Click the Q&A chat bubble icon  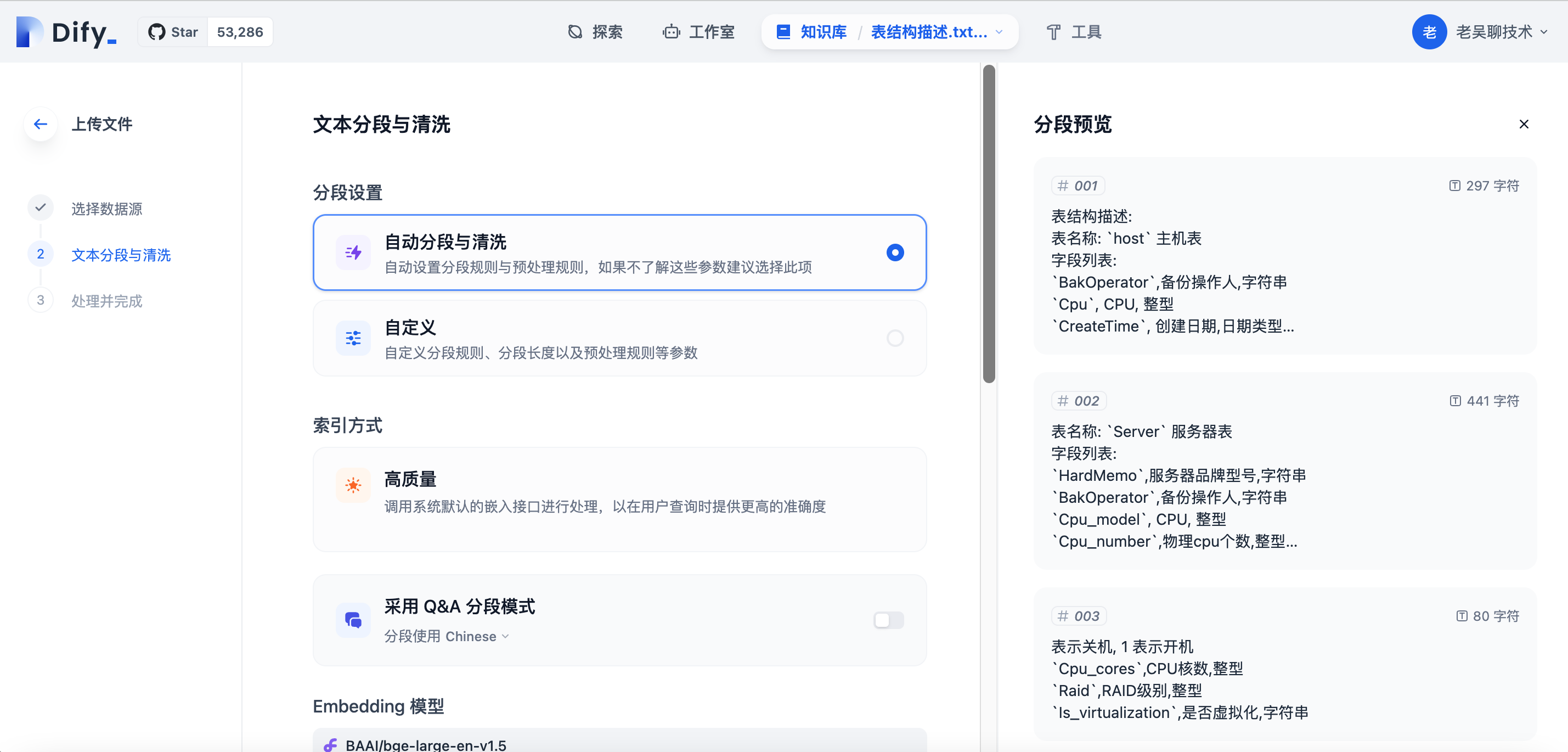(353, 620)
